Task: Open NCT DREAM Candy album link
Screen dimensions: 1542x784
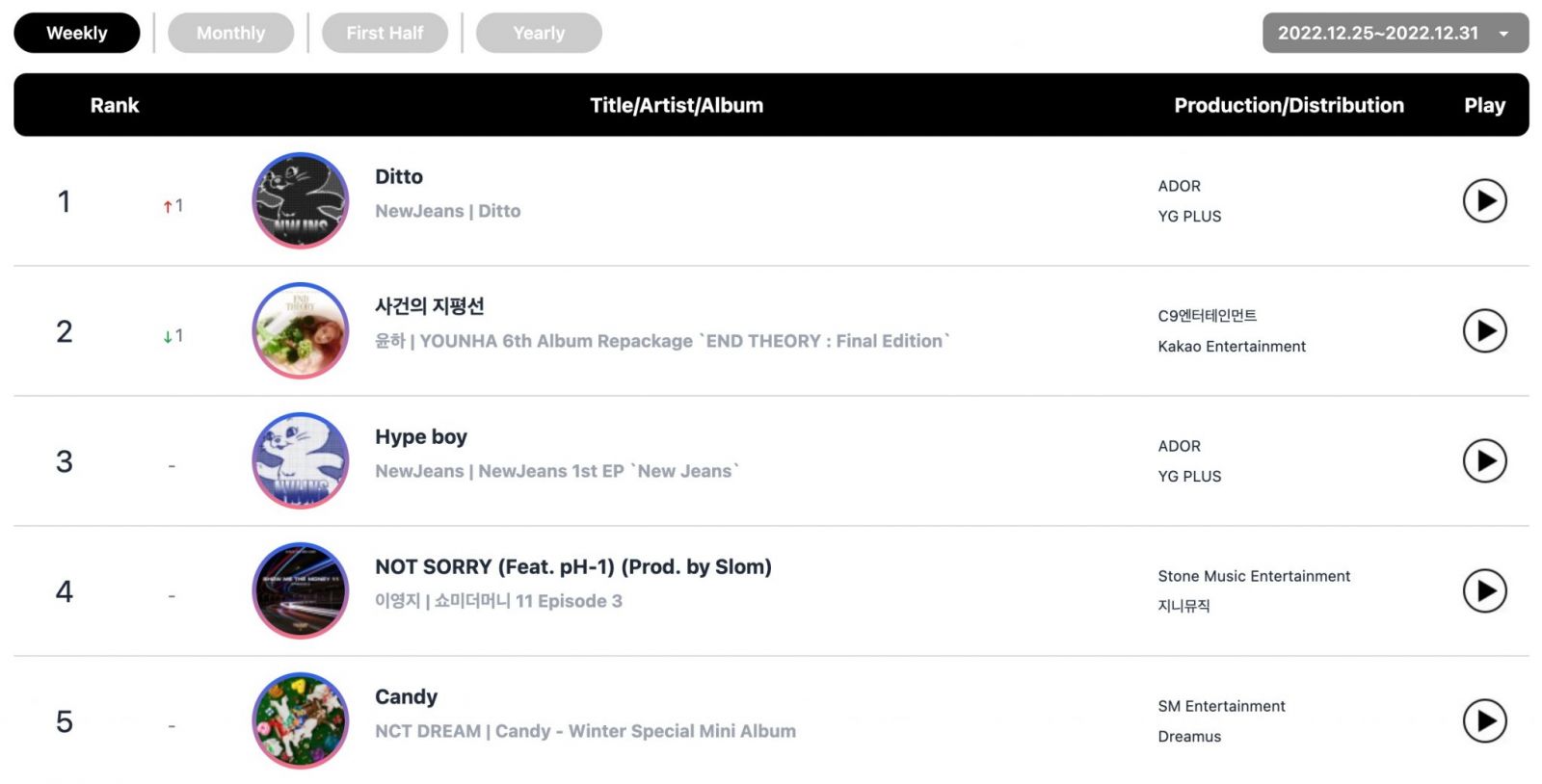Action: click(646, 731)
